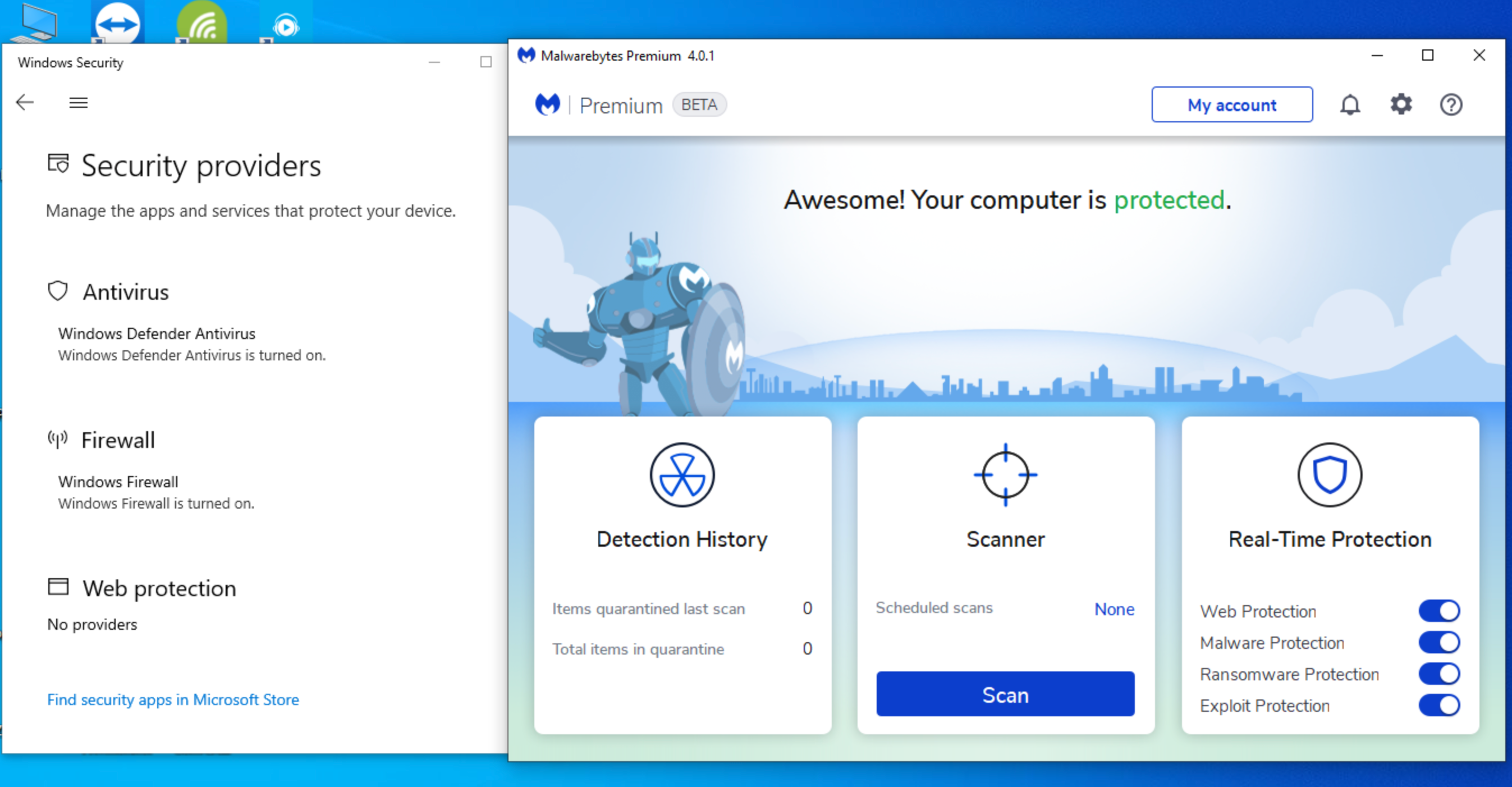Screen dimensions: 1512x787
Task: Click the Real-Time Protection shield icon
Action: click(1330, 475)
